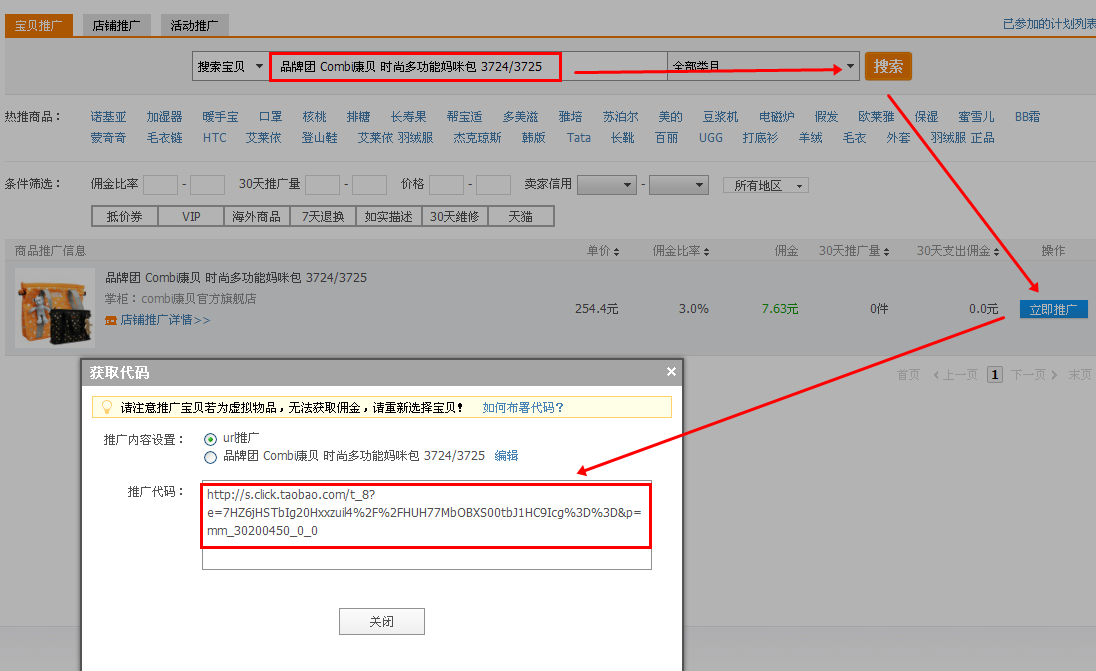Click the UGG hot product link
Viewport: 1096px width, 671px height.
pyautogui.click(x=711, y=138)
